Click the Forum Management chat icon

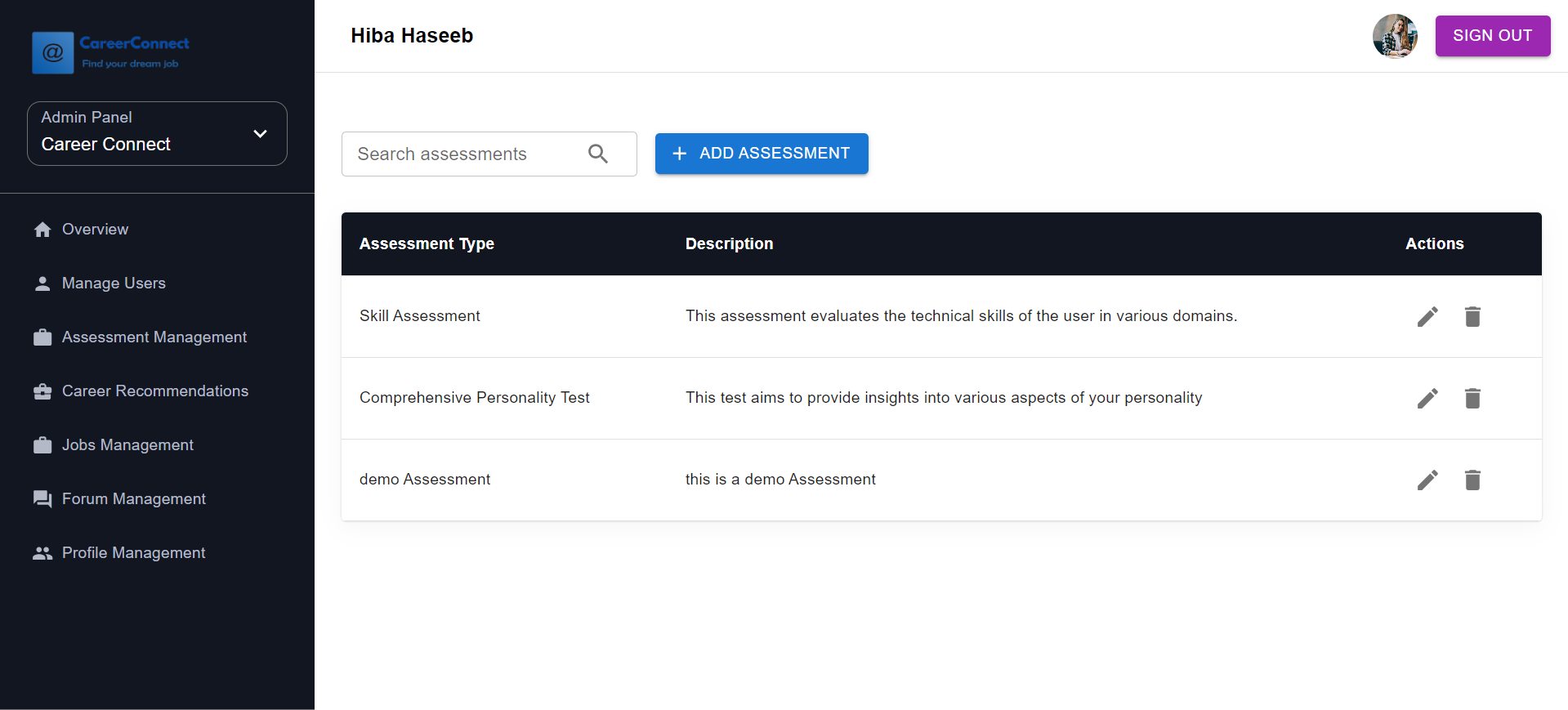42,499
